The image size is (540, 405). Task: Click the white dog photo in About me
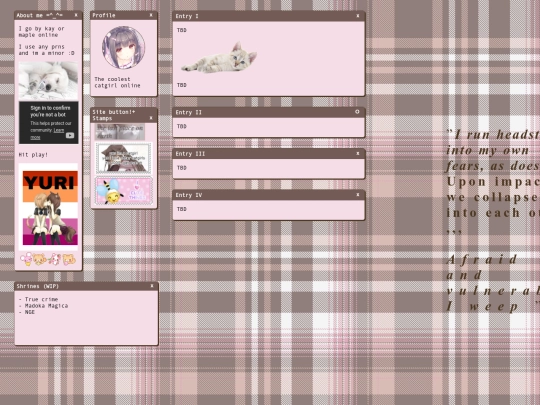click(x=48, y=80)
